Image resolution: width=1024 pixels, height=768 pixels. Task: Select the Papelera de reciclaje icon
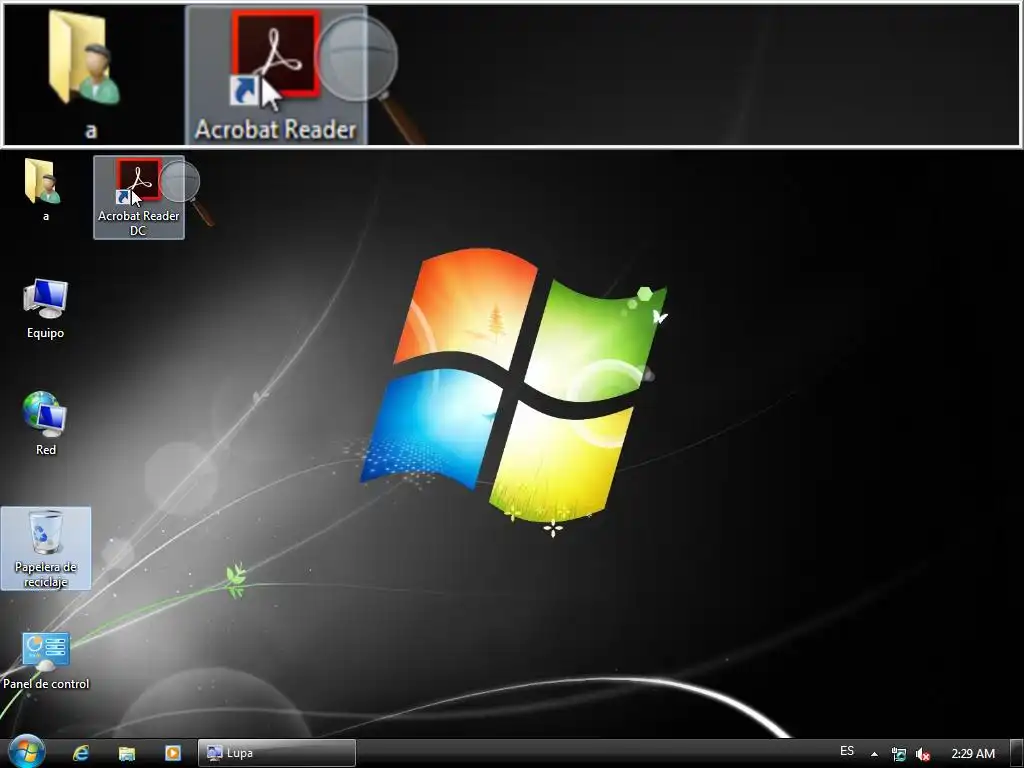[x=46, y=549]
